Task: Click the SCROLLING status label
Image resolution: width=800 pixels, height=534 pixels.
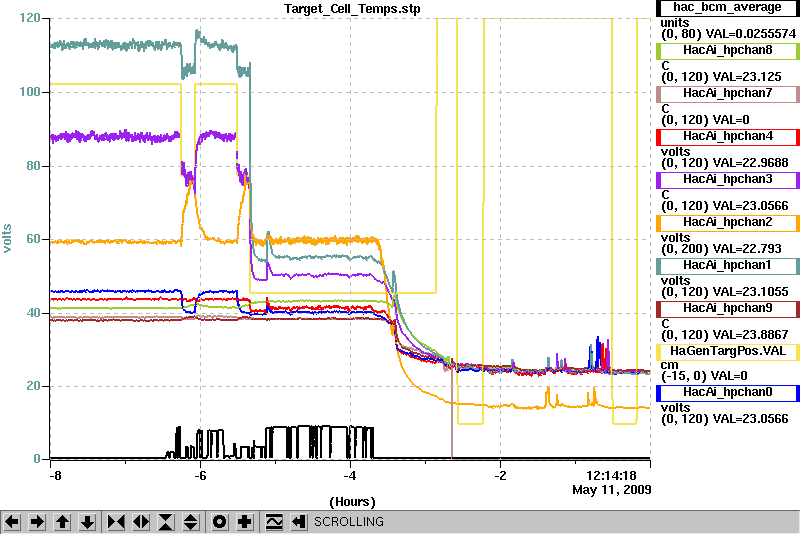Action: (x=348, y=522)
